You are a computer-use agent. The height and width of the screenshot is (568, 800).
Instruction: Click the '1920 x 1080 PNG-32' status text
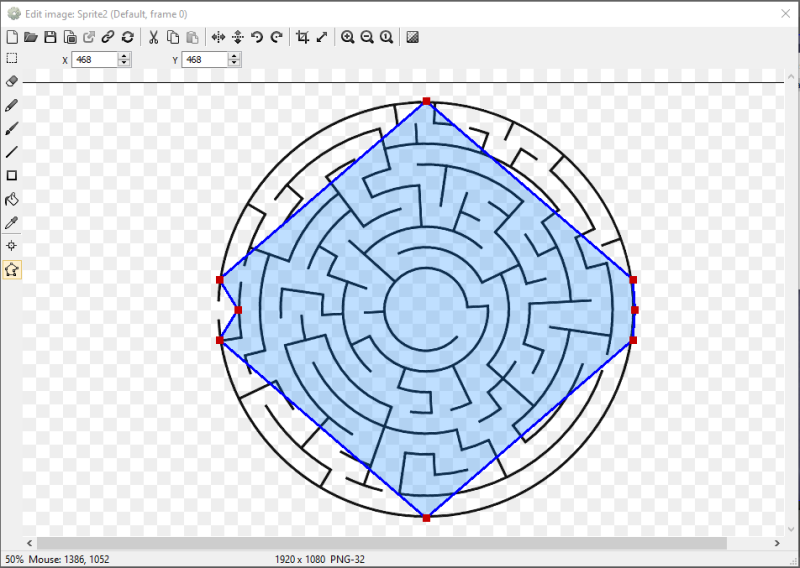click(x=320, y=559)
